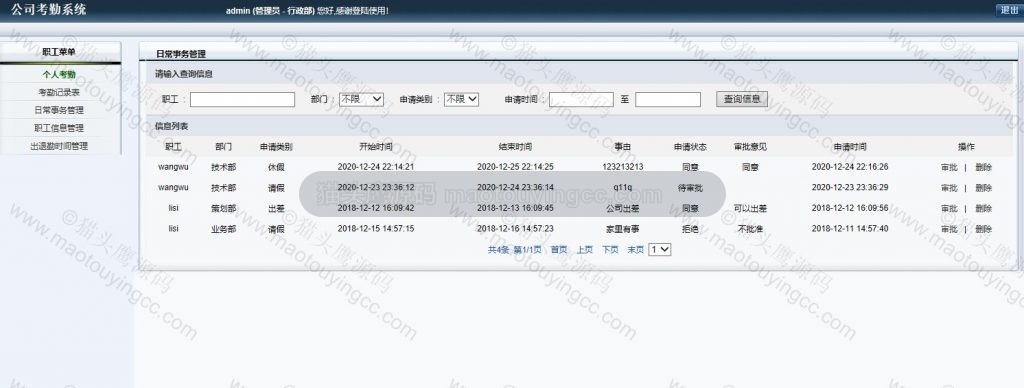Go to 上页 previous page link
The height and width of the screenshot is (388, 1024).
[x=584, y=250]
